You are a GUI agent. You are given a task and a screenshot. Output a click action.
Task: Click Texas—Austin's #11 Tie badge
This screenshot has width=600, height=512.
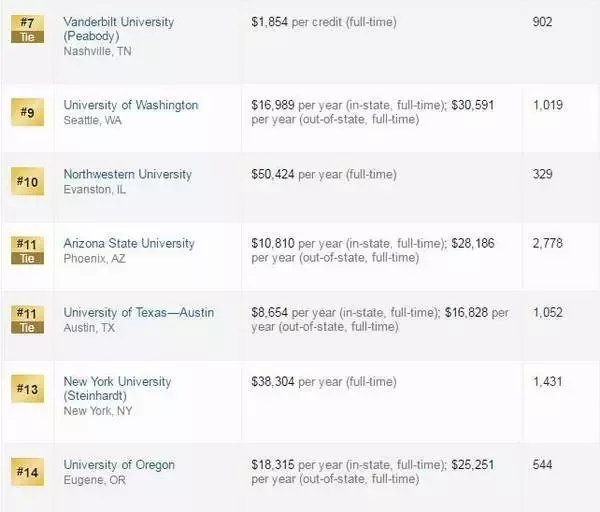click(27, 320)
